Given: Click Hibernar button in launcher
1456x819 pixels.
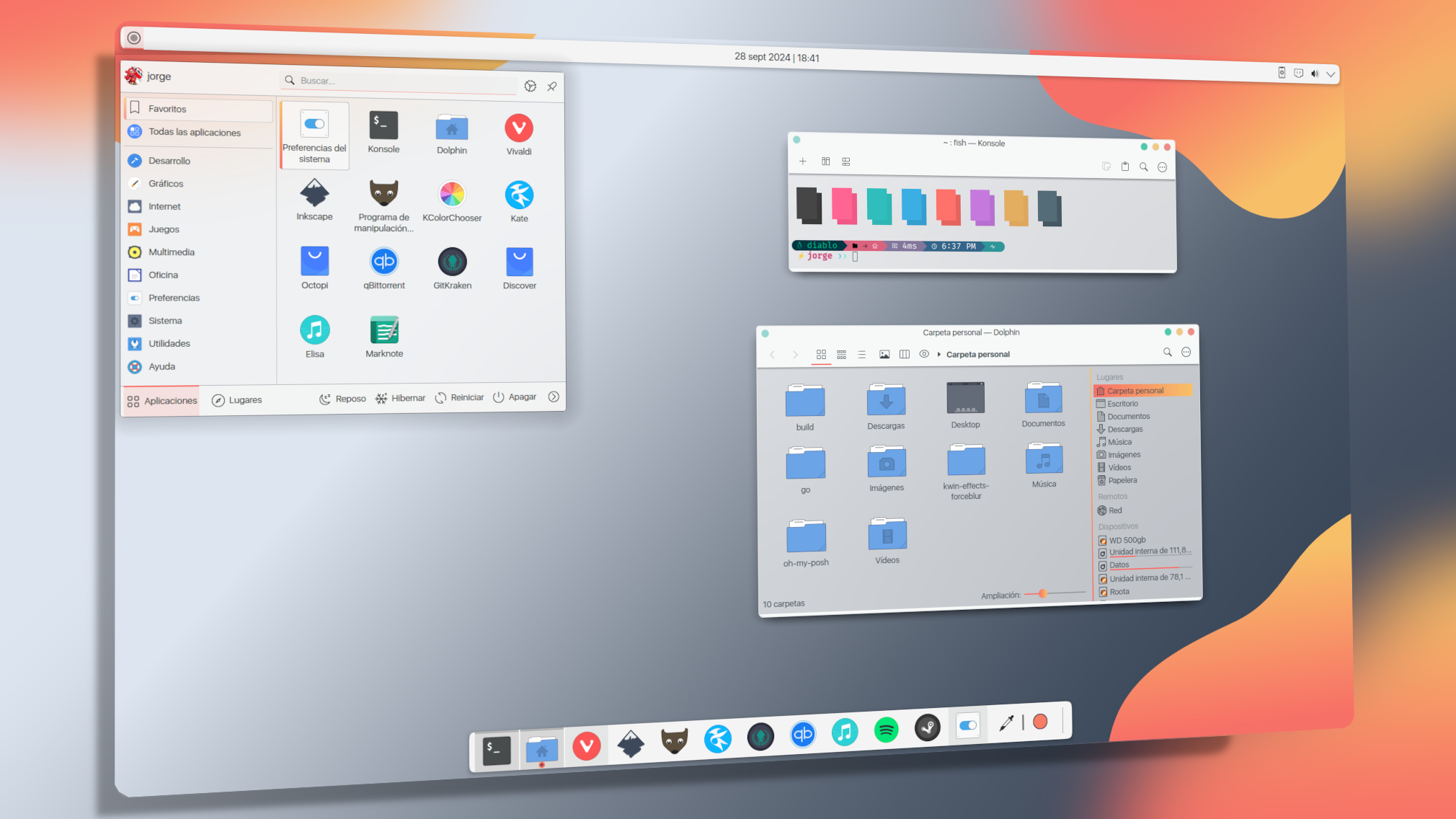Looking at the screenshot, I should (x=400, y=398).
